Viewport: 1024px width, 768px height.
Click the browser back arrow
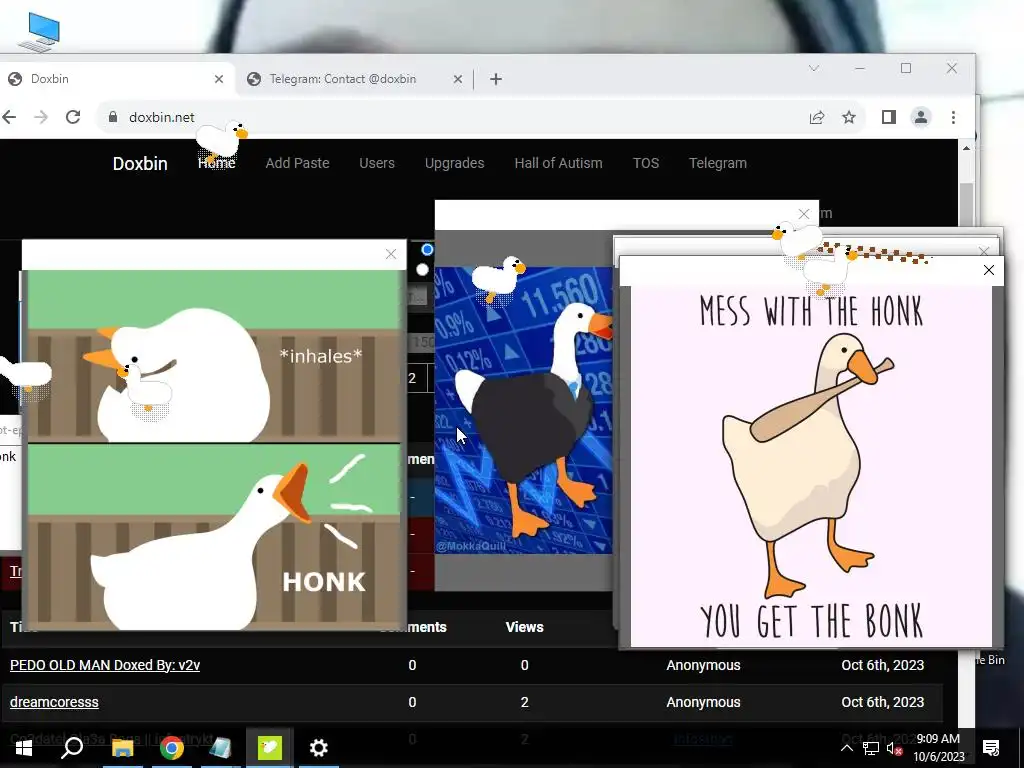pos(8,117)
